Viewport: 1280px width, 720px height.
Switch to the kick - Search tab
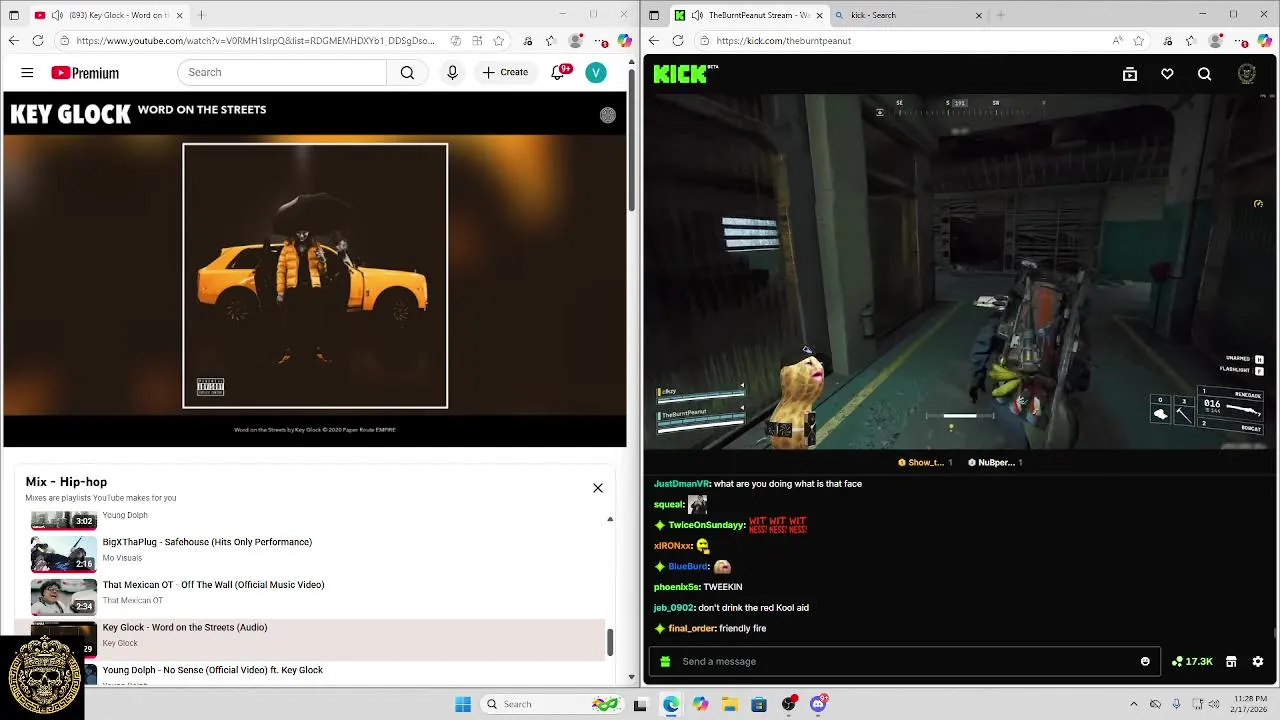908,15
